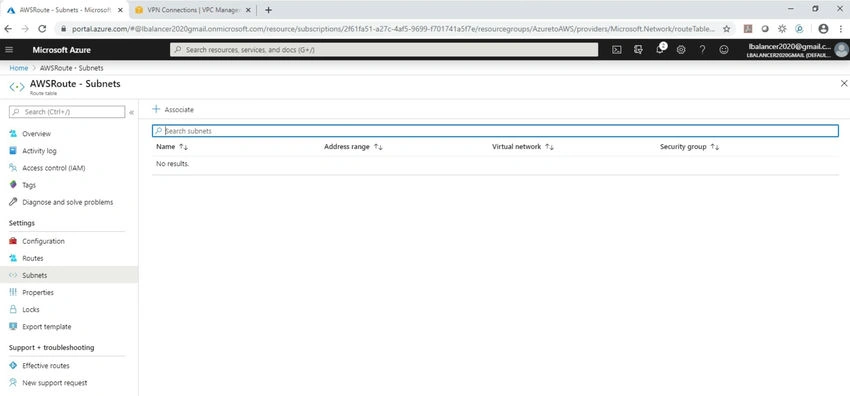Close the AWSRoute blade with the X
Viewport: 850px width, 396px height.
coord(843,83)
